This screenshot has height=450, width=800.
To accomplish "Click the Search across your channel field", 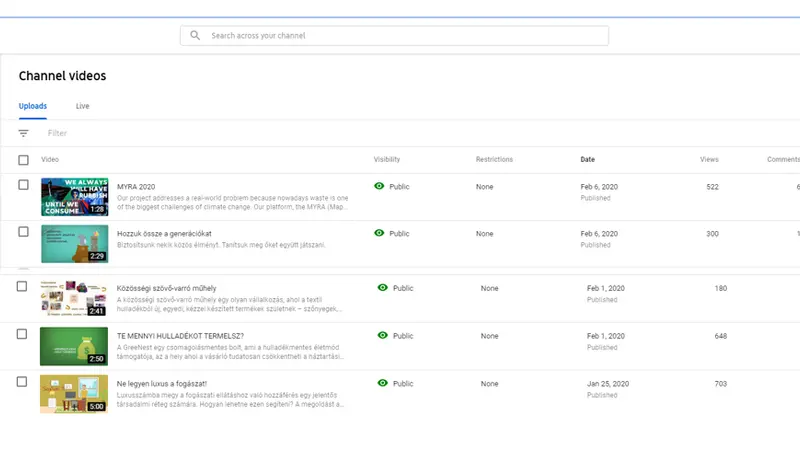I will (400, 36).
